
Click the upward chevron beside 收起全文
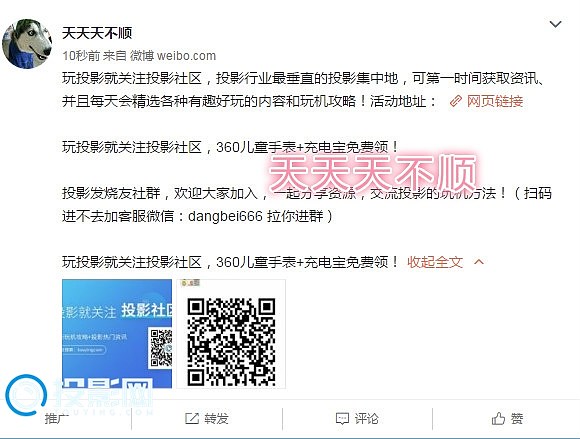[x=479, y=262]
